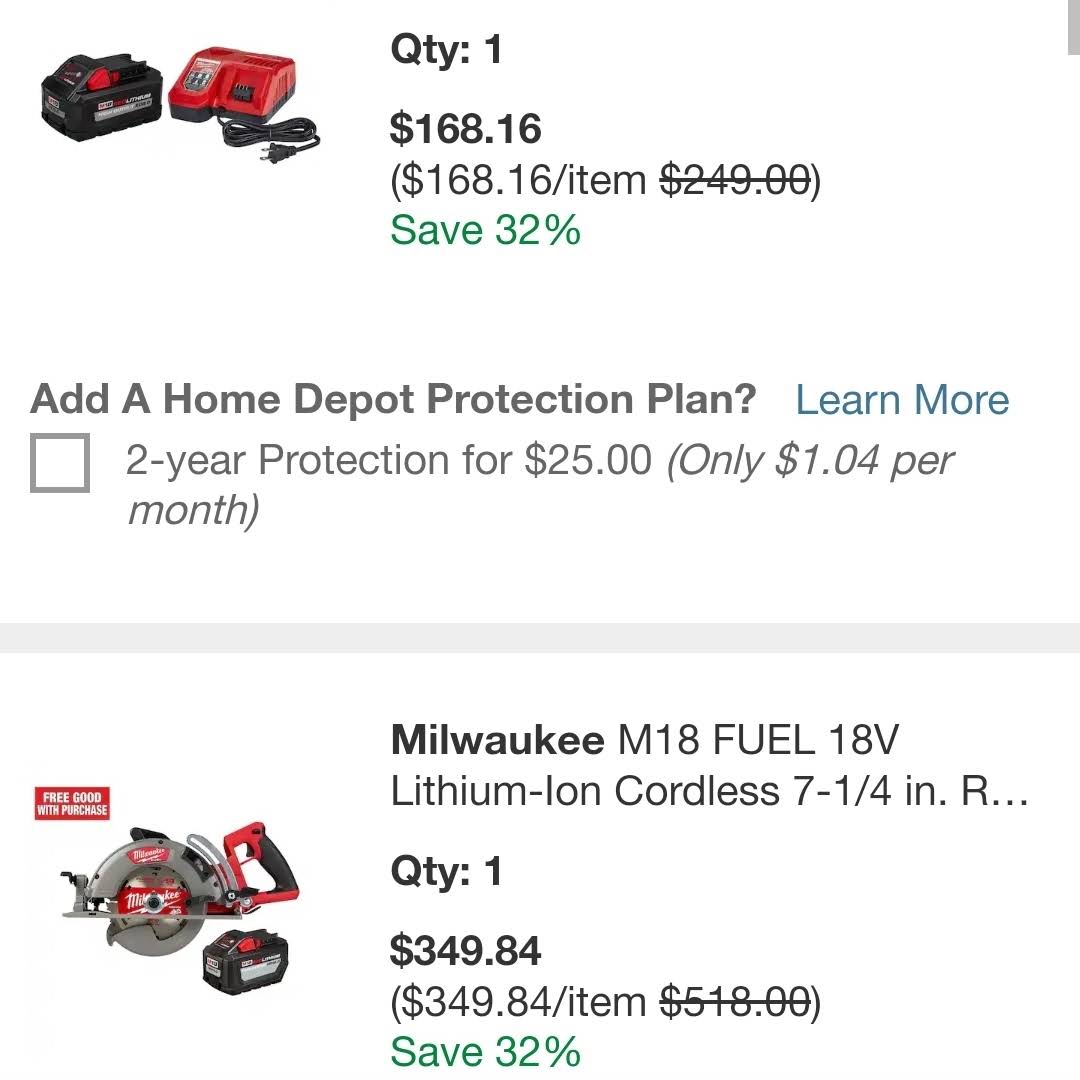Click the battery kit Save 32% label
Image resolution: width=1080 pixels, height=1080 pixels.
tap(486, 230)
